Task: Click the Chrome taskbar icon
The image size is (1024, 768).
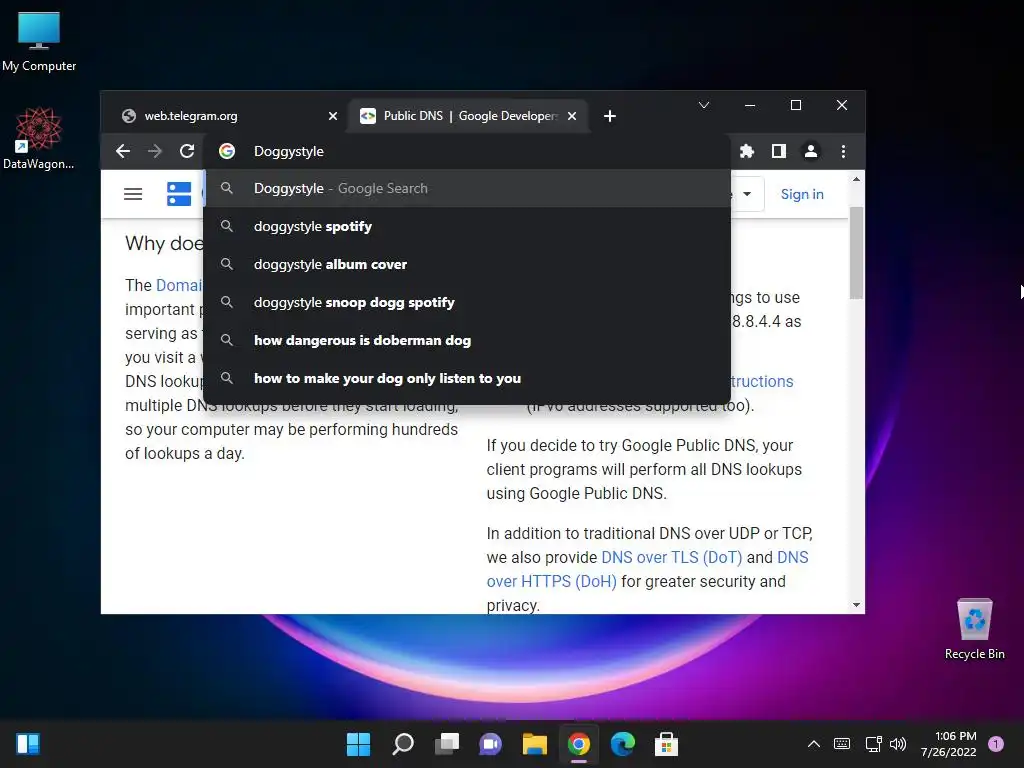Action: (579, 744)
